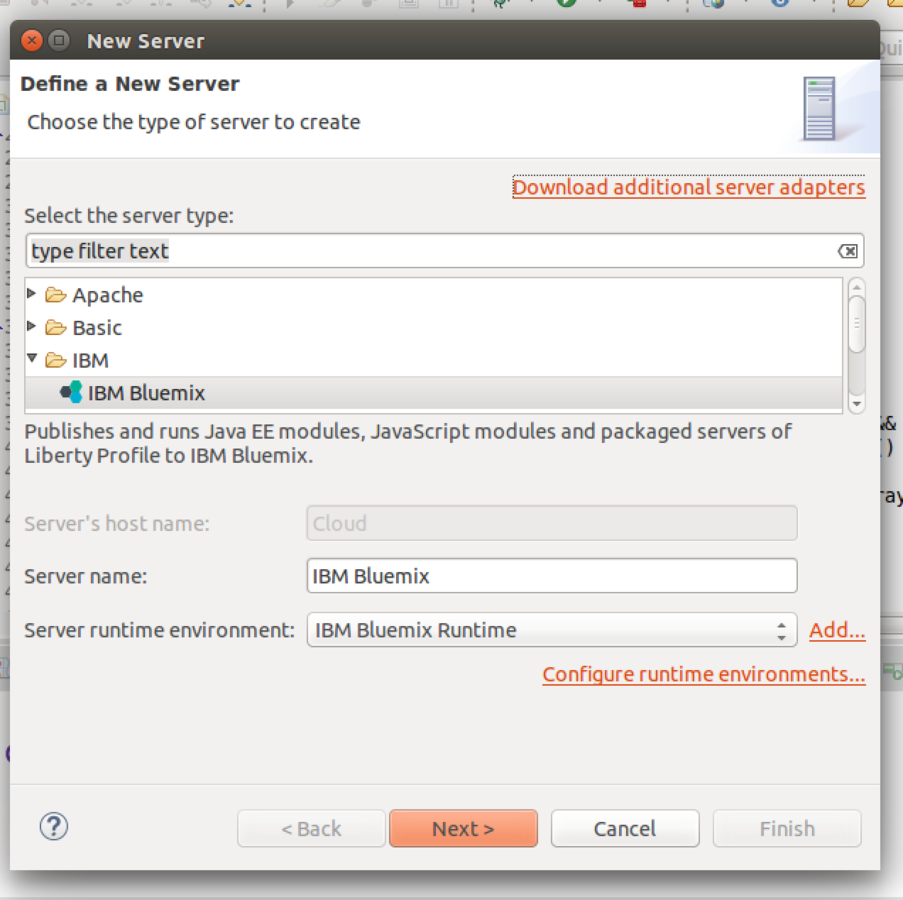Select the Basic folder row
The width and height of the screenshot is (903, 900).
434,328
